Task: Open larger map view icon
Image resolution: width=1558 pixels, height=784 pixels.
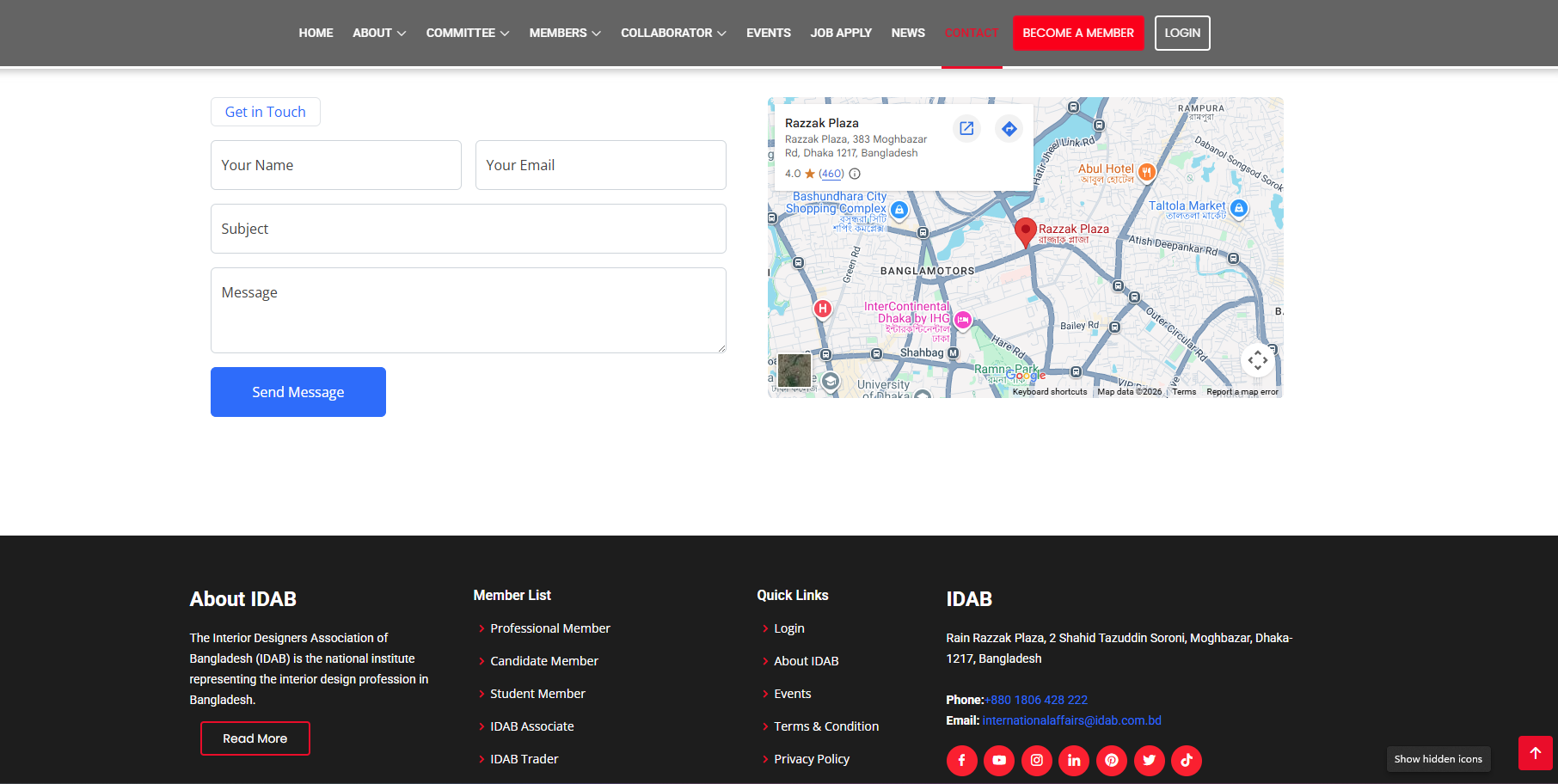Action: tap(966, 128)
